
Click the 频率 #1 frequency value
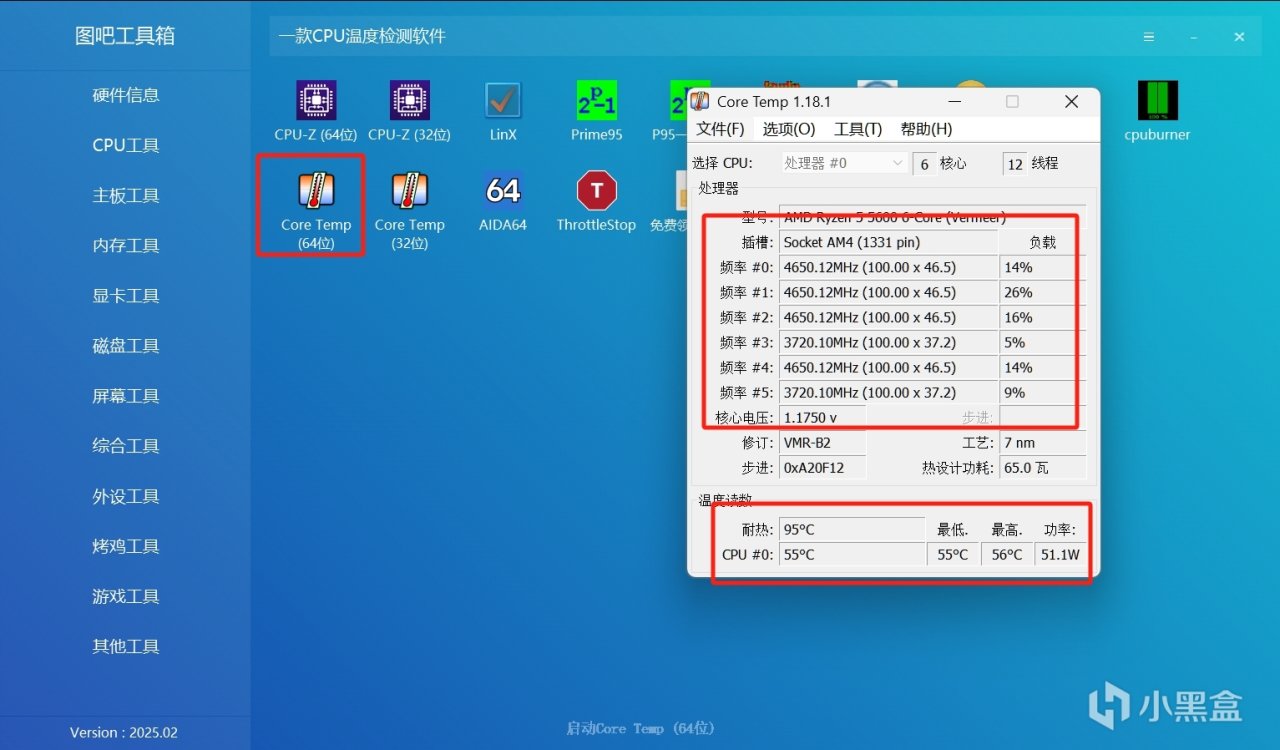888,292
